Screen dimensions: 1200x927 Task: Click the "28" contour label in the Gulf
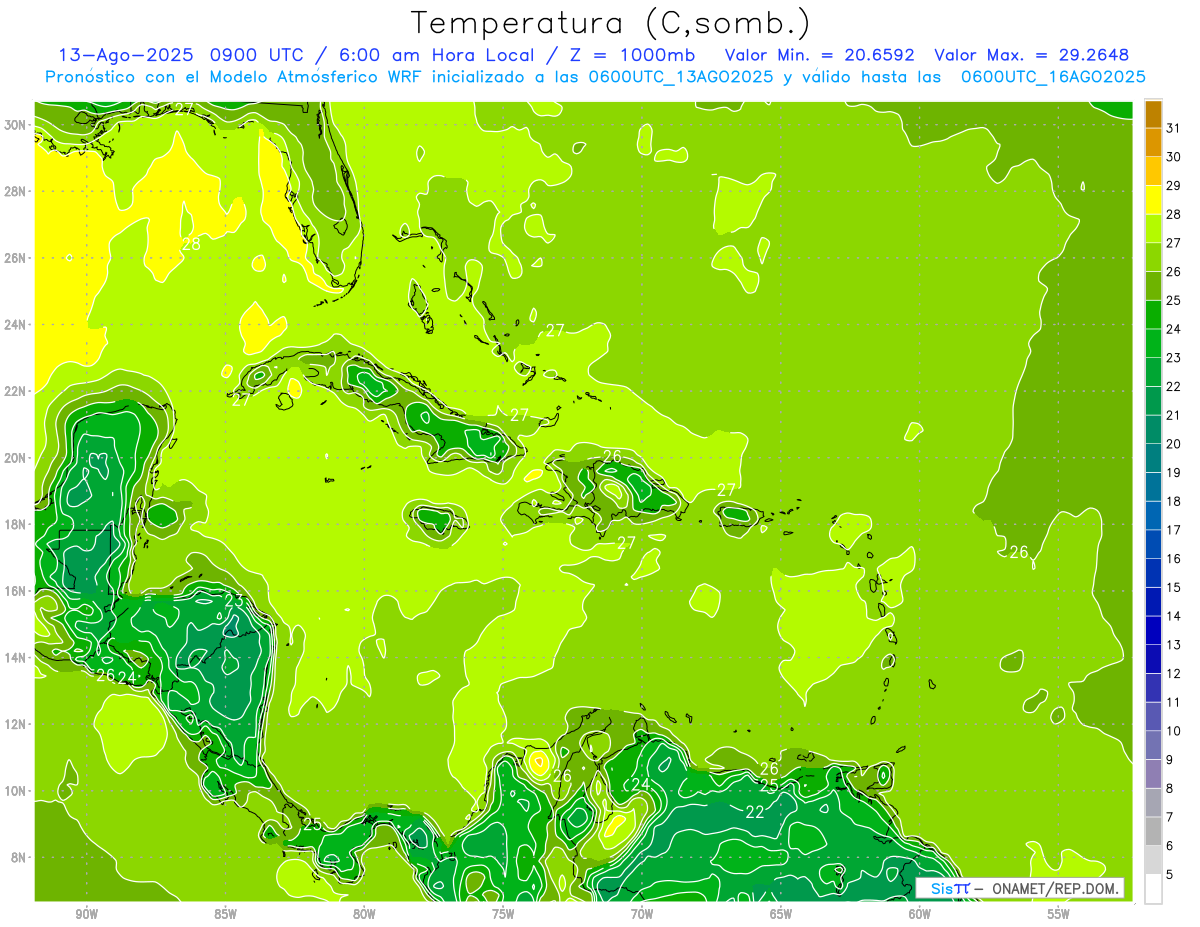pyautogui.click(x=191, y=243)
